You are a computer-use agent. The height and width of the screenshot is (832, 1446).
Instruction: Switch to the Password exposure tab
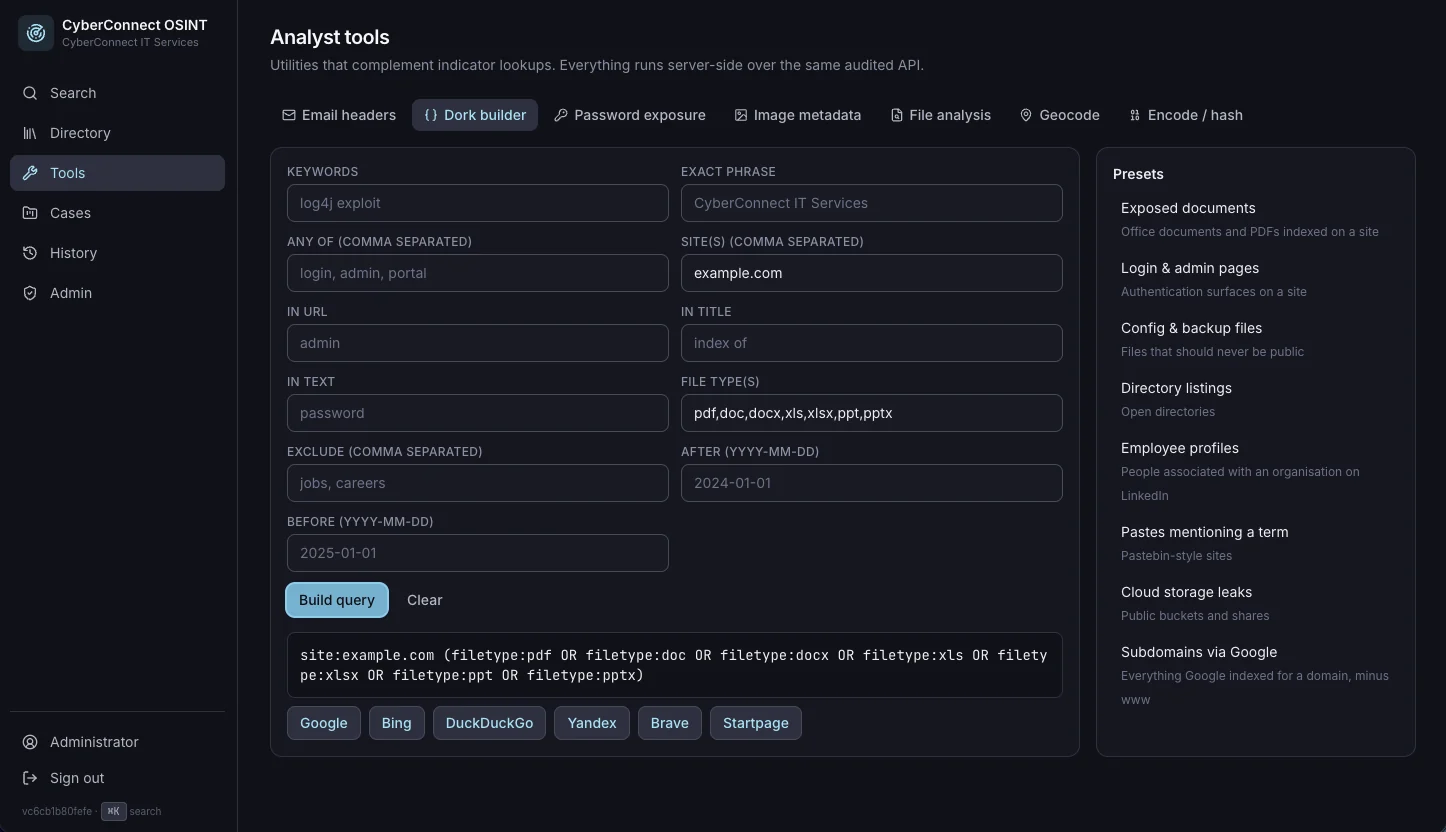(630, 115)
